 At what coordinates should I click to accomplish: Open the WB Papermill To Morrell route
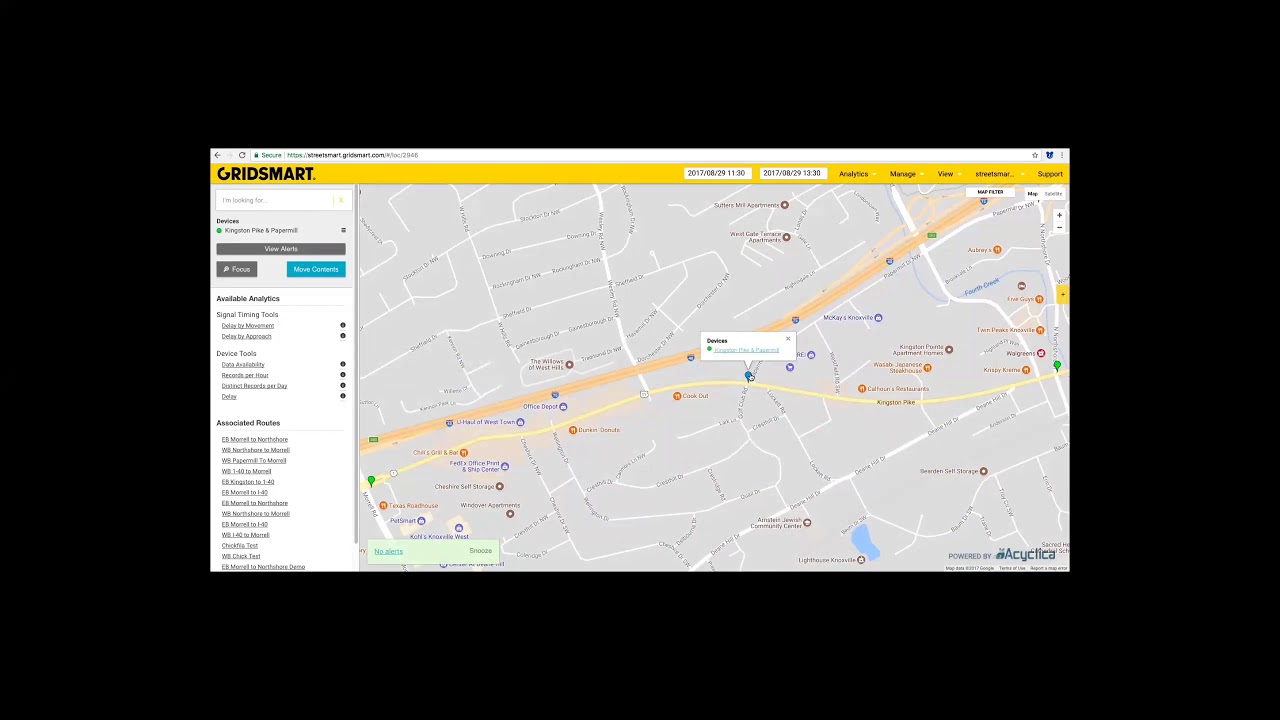pyautogui.click(x=254, y=461)
